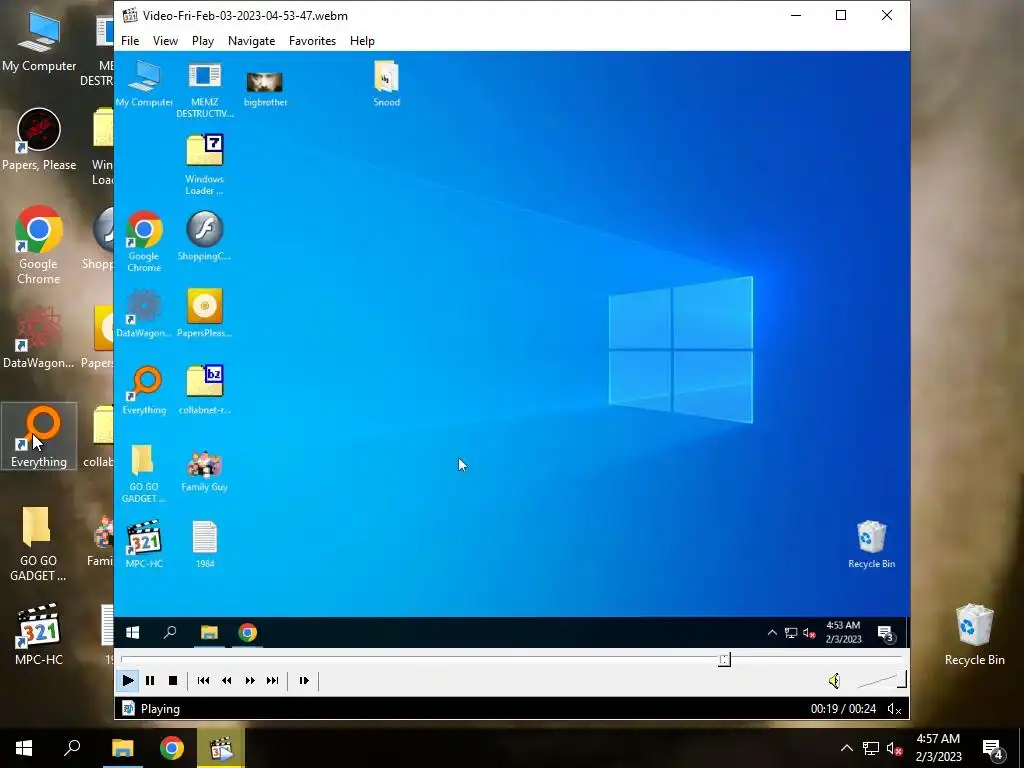
Task: Toggle the player's volume speaker icon
Action: (834, 681)
